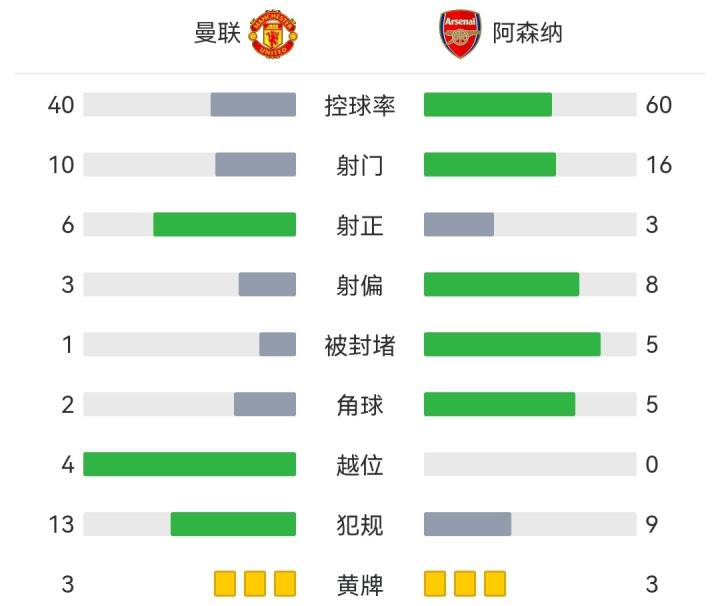Screen dimensions: 720x606
Task: Click Arsenal's 控球率 possession bar
Action: point(488,104)
